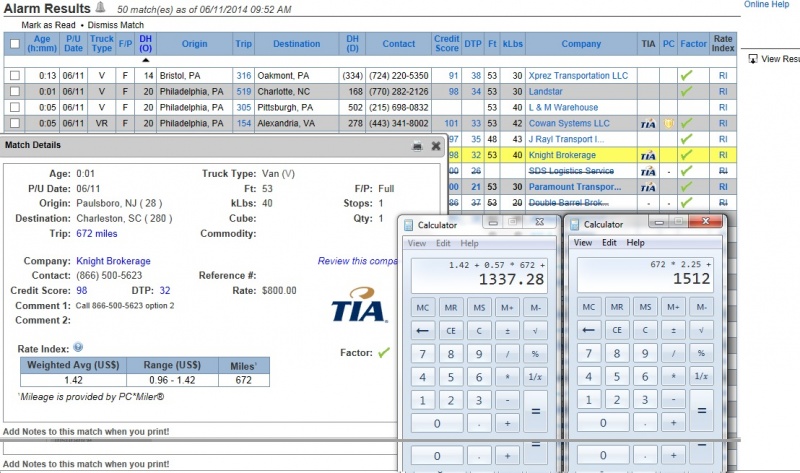Sort table by Age column header
The height and width of the screenshot is (473, 800).
(x=42, y=43)
